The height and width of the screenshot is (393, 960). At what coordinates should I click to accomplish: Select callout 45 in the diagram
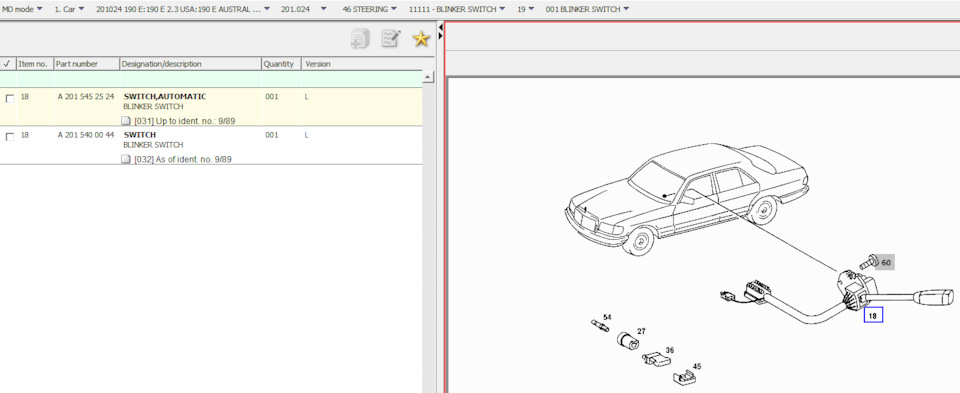[697, 367]
